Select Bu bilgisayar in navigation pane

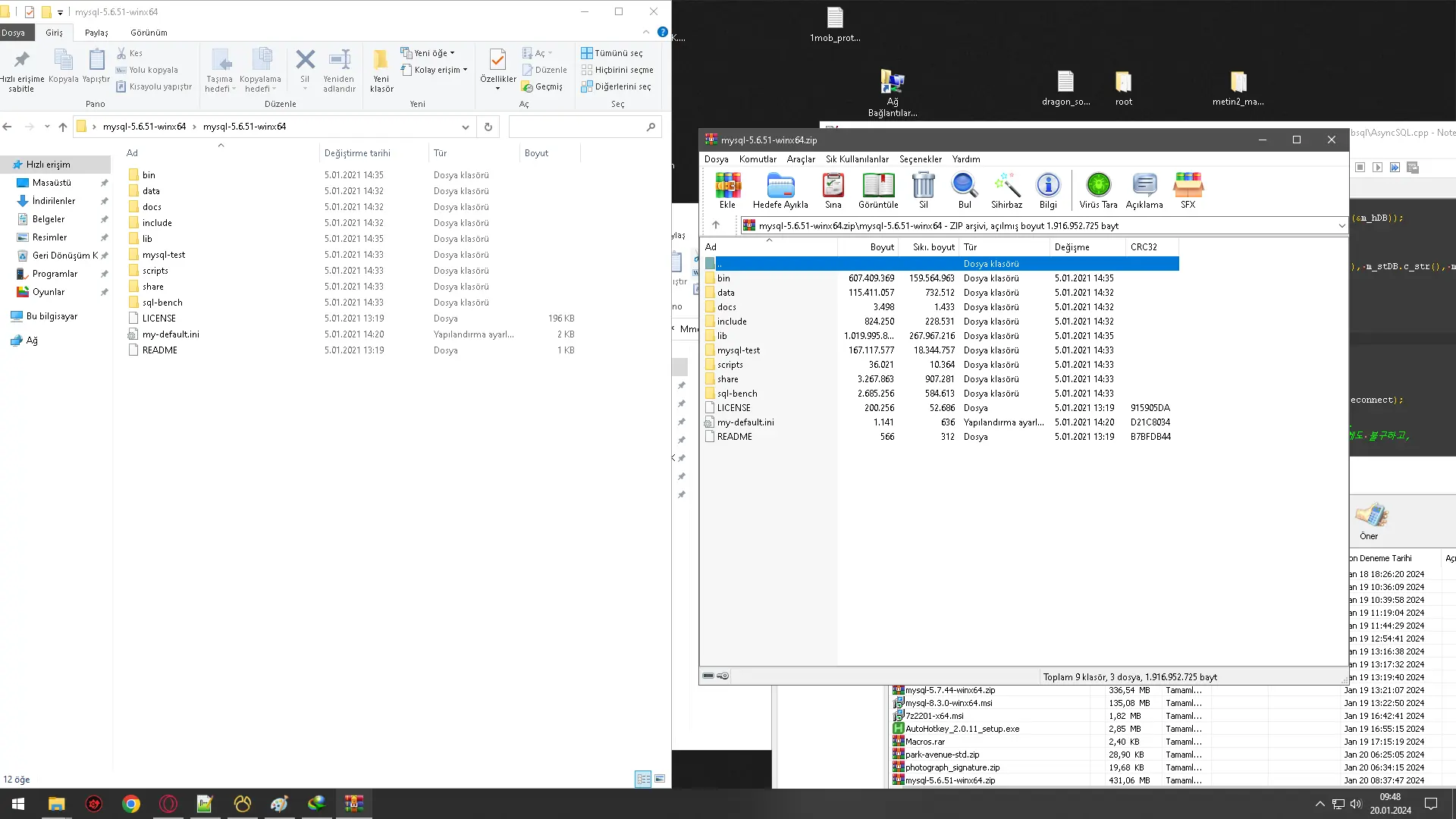click(52, 316)
